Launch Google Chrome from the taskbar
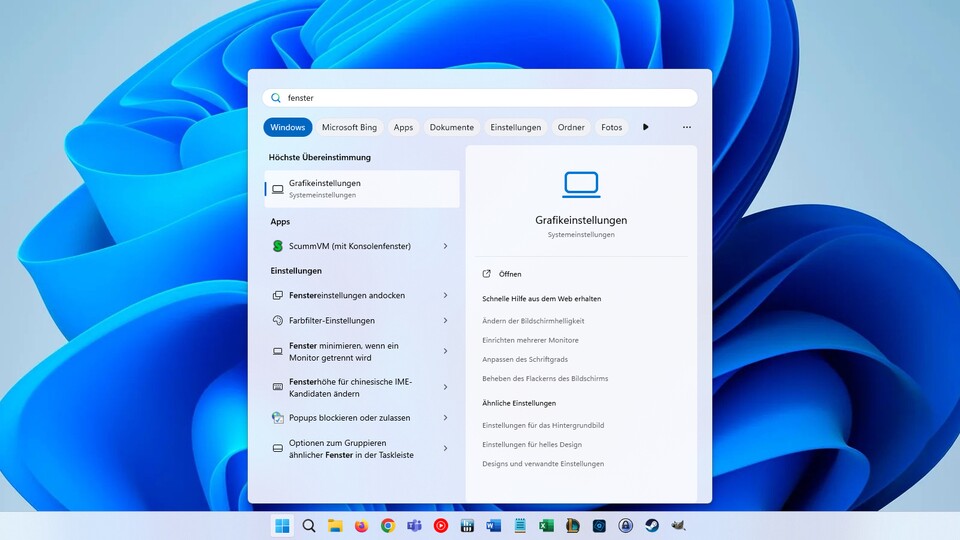This screenshot has width=960, height=540. pos(388,526)
